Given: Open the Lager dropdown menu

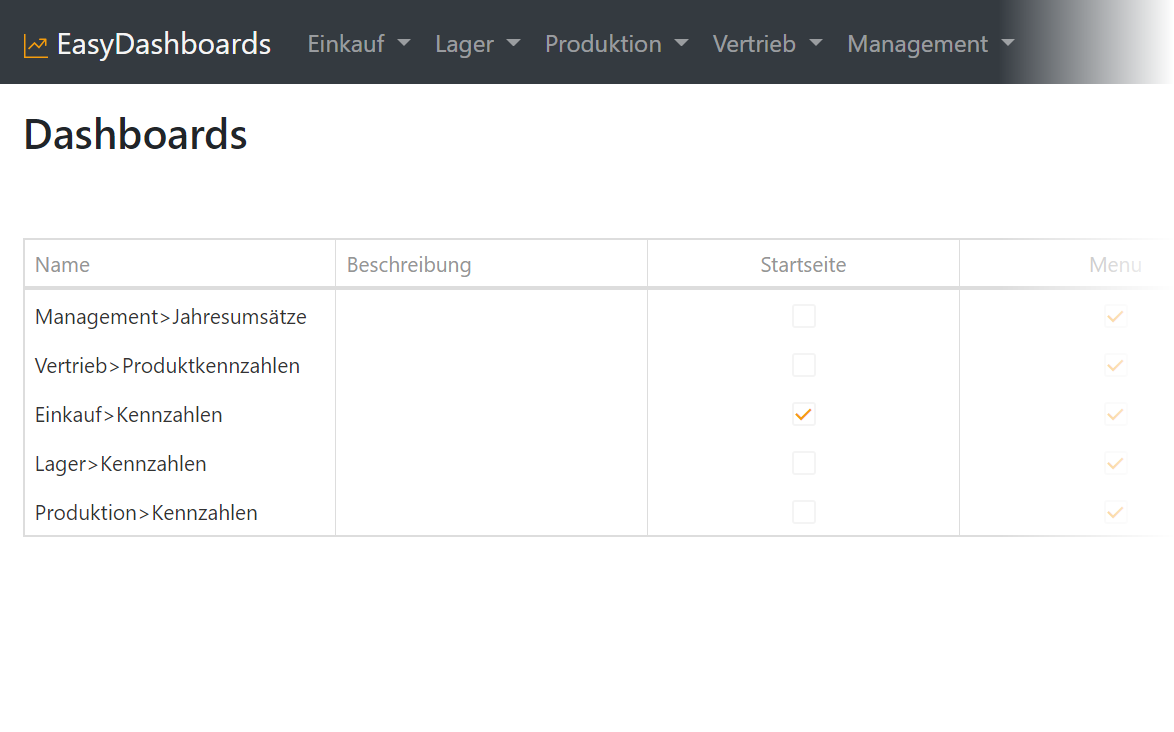Looking at the screenshot, I should [x=477, y=44].
